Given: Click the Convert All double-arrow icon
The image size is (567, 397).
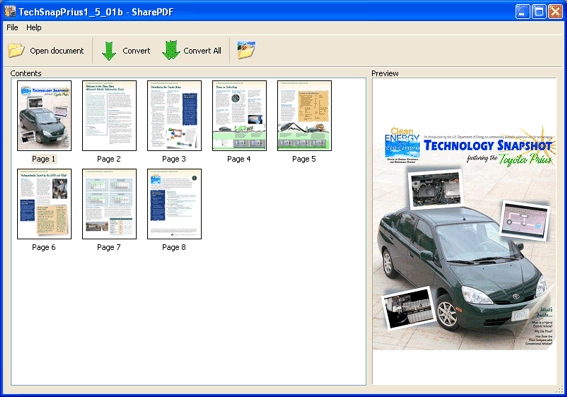Looking at the screenshot, I should click(171, 50).
